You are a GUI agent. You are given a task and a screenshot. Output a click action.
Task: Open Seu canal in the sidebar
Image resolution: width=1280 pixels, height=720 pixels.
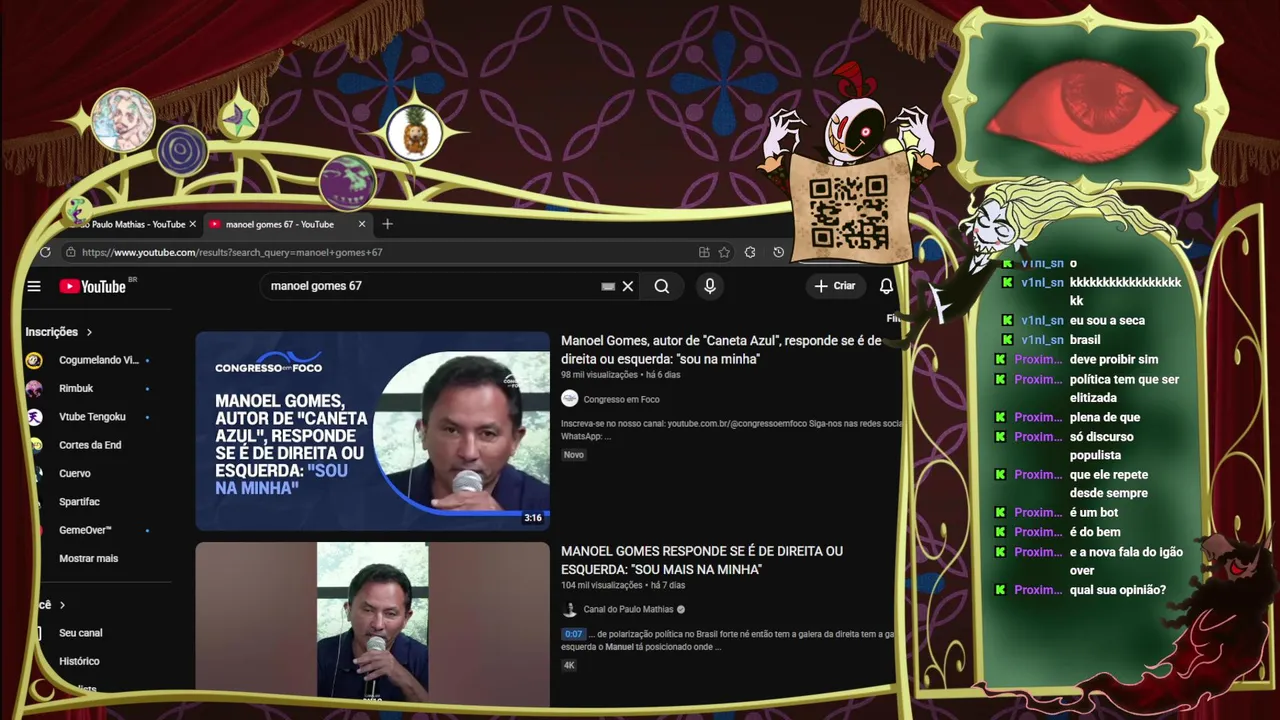click(x=81, y=633)
